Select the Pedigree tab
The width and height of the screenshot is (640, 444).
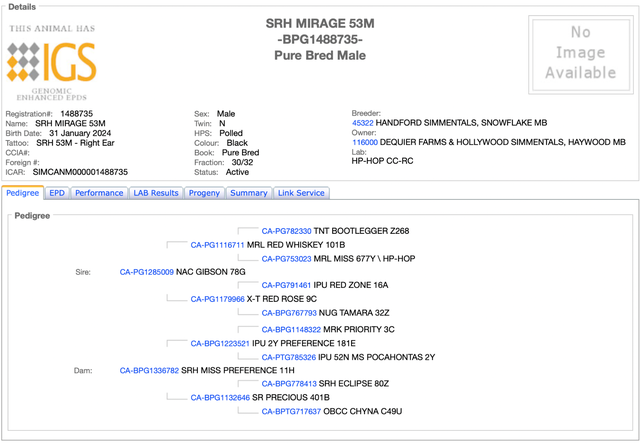click(22, 193)
